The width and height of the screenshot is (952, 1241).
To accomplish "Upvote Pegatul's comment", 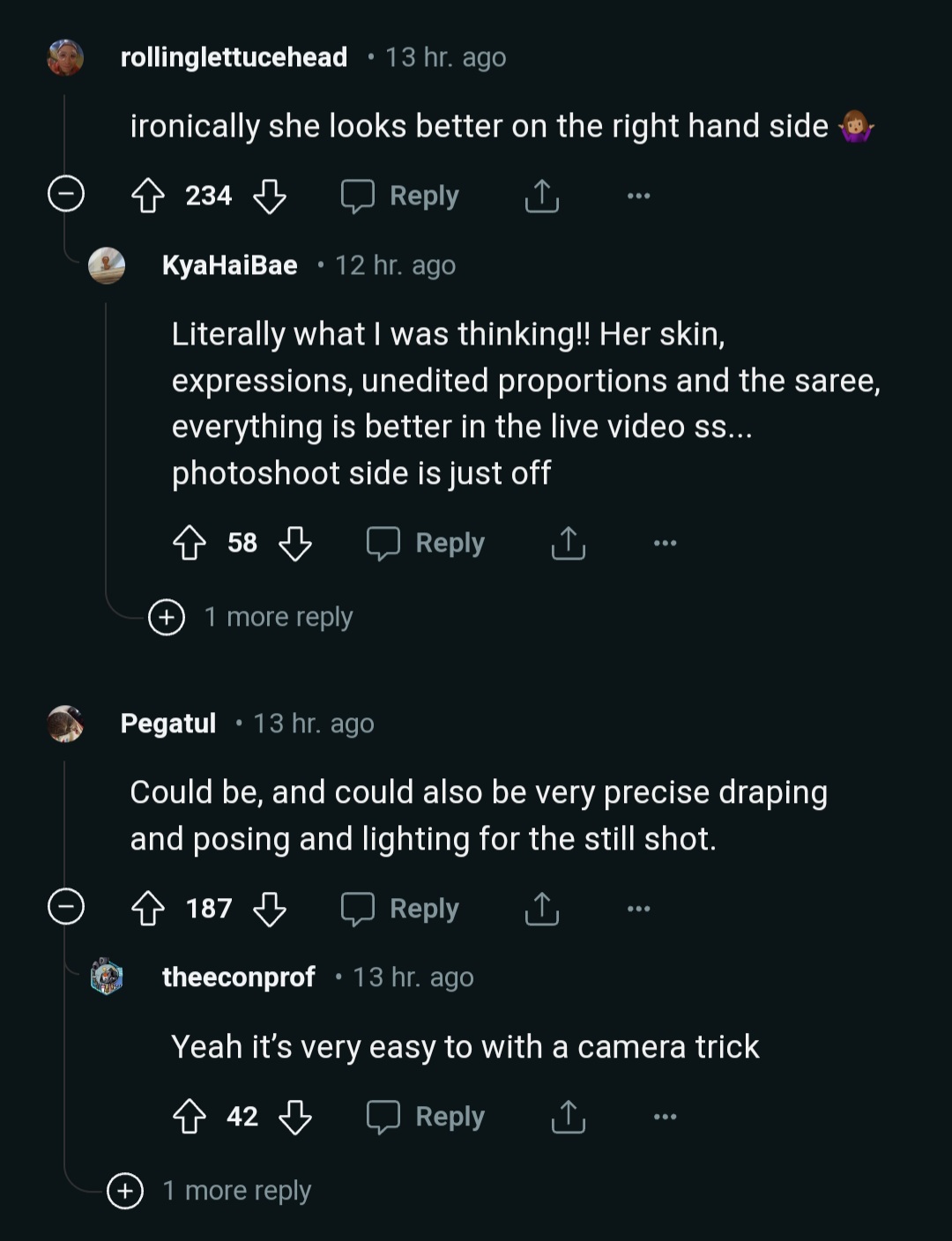I will [x=148, y=908].
